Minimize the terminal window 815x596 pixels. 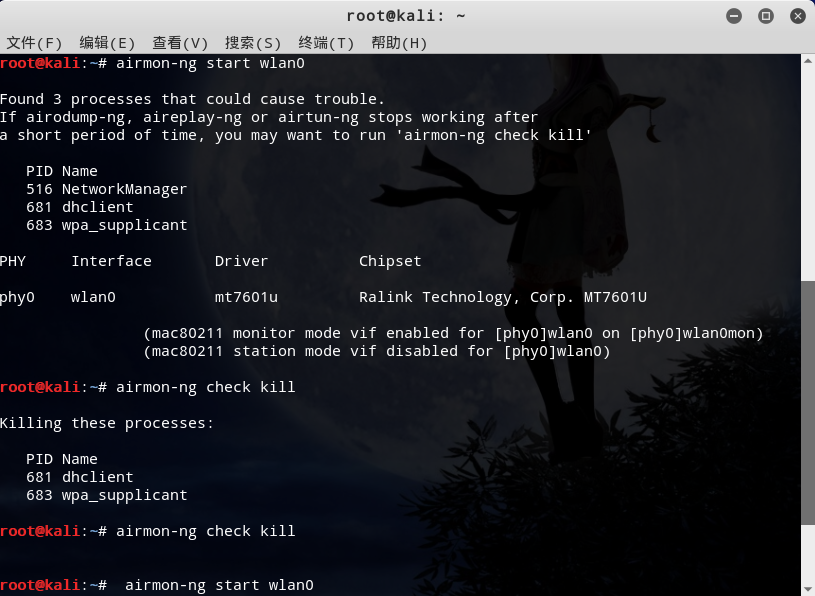(x=734, y=16)
